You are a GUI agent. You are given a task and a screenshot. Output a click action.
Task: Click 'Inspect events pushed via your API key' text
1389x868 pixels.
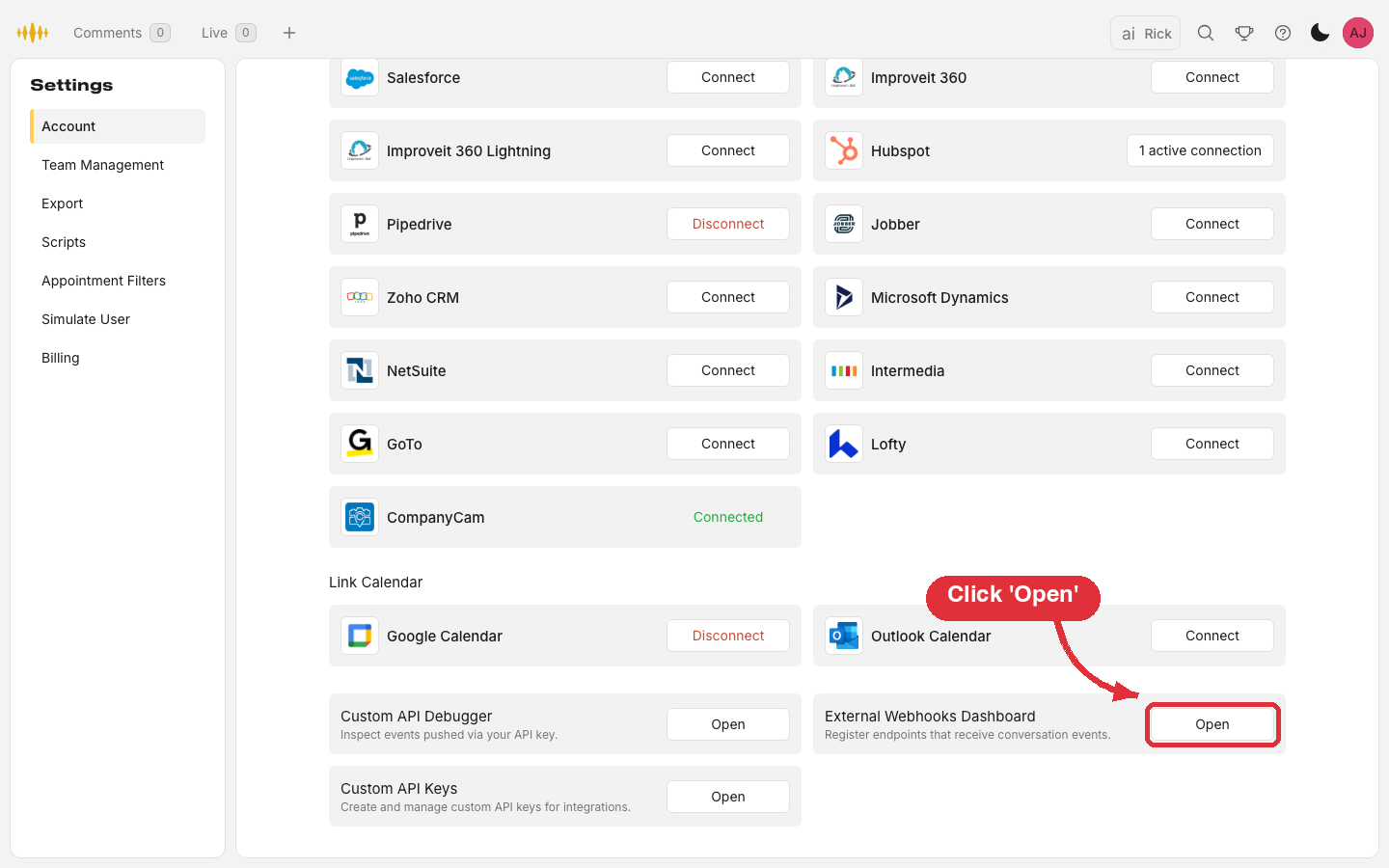449,735
